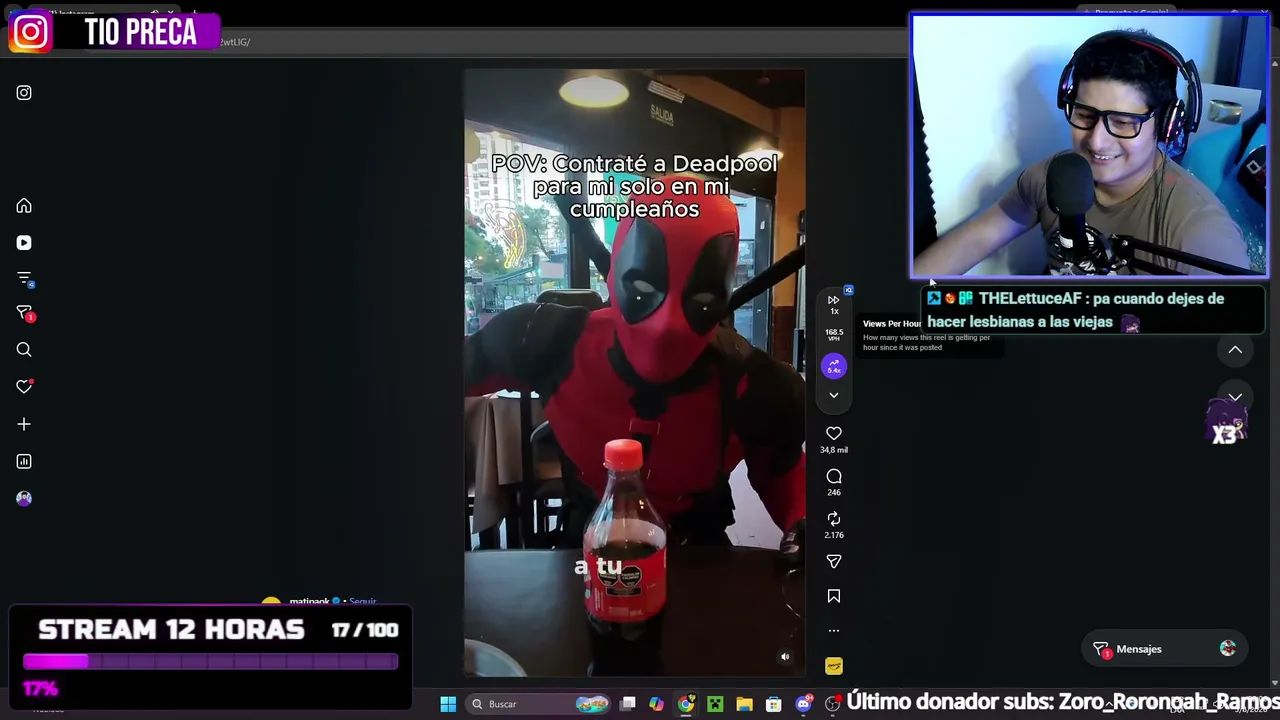Switch to Chrome on the taskbar
The image size is (1280, 720).
686,704
